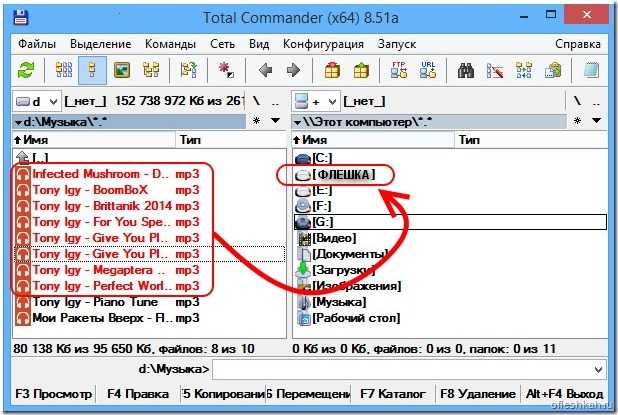
Task: Click the F6 Перемещение button
Action: coord(308,394)
